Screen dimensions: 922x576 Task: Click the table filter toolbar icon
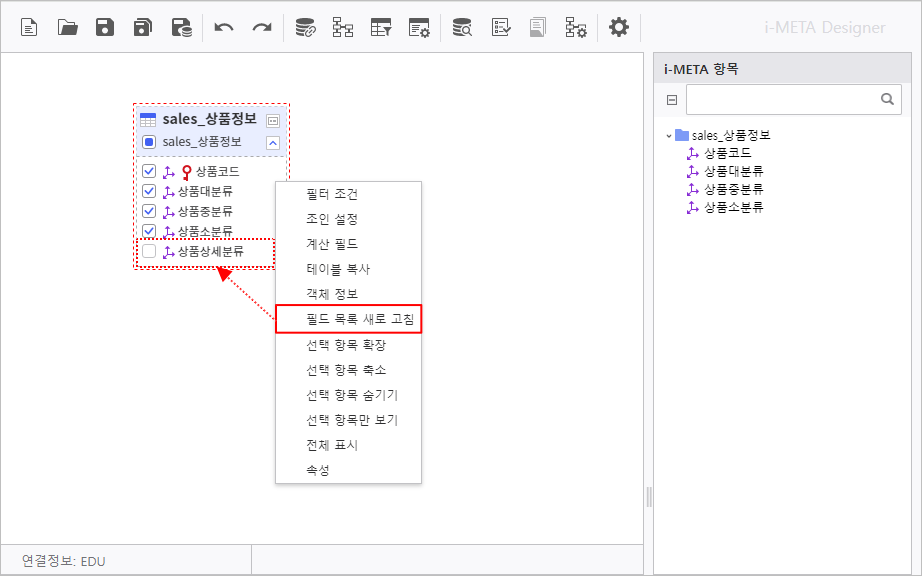click(x=381, y=28)
